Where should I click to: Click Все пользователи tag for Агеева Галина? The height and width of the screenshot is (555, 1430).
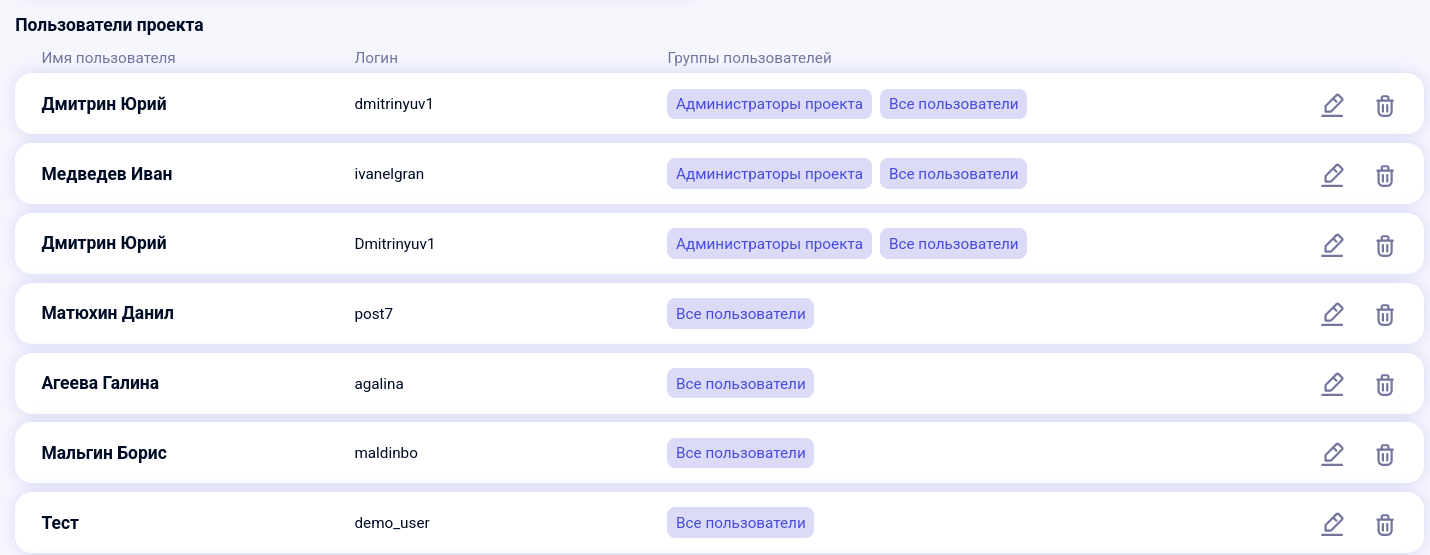tap(740, 384)
